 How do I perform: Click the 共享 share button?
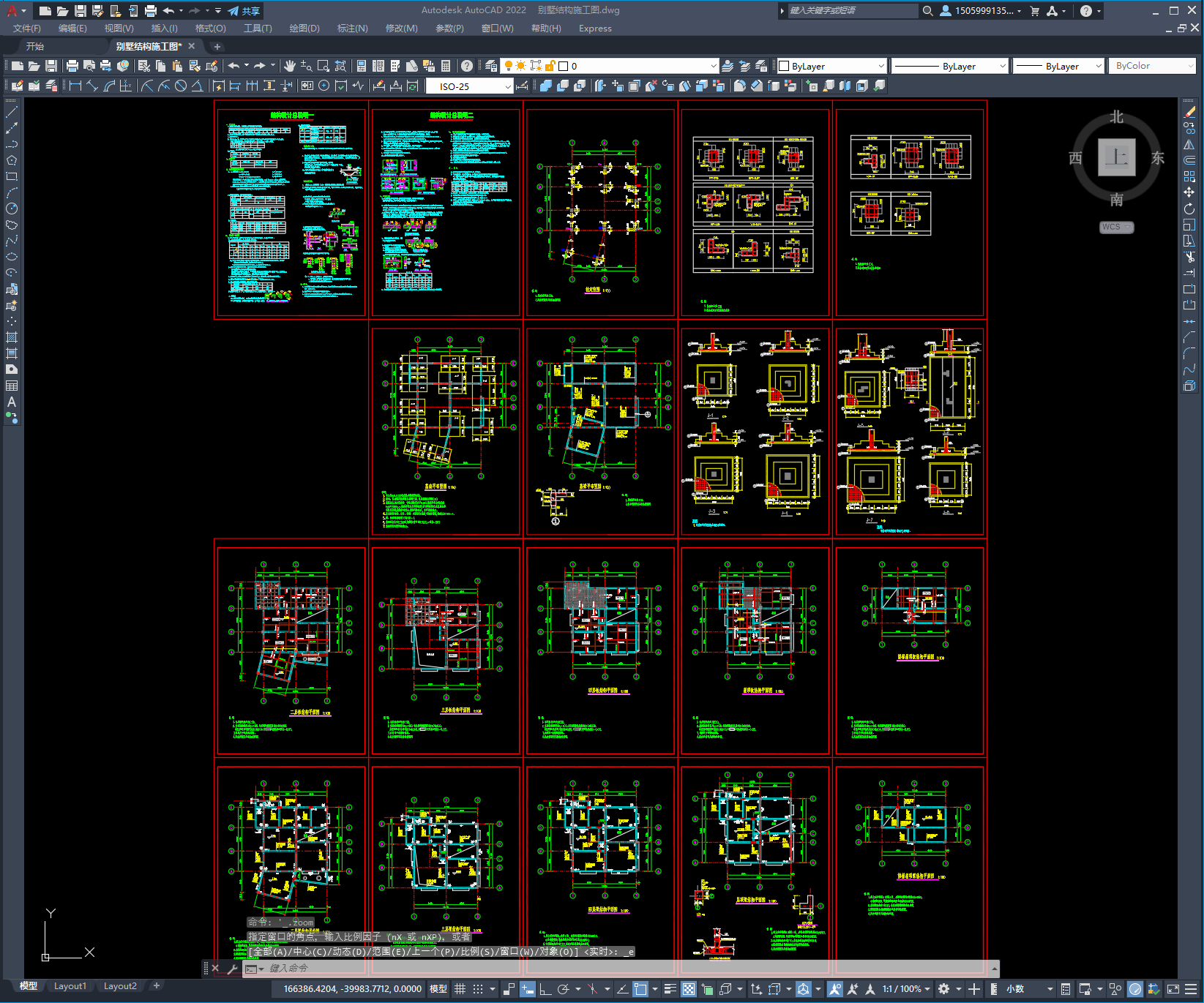tap(244, 11)
